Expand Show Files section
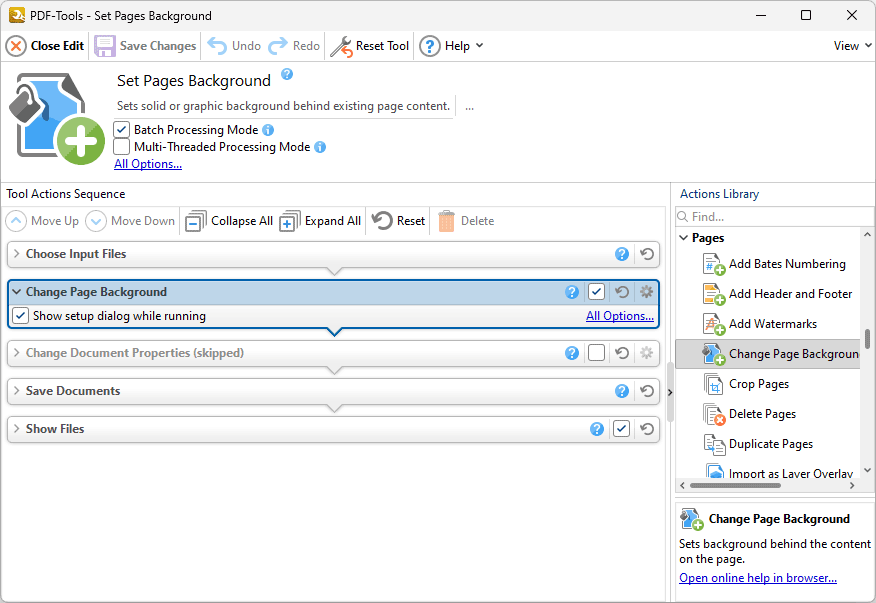This screenshot has width=876, height=603. (17, 429)
